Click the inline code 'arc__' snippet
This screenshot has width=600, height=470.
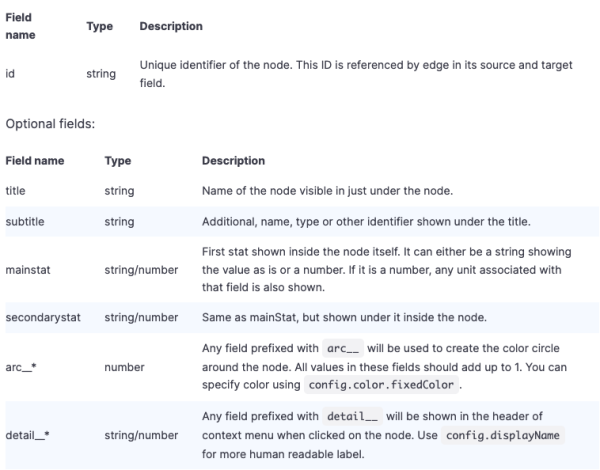[343, 348]
